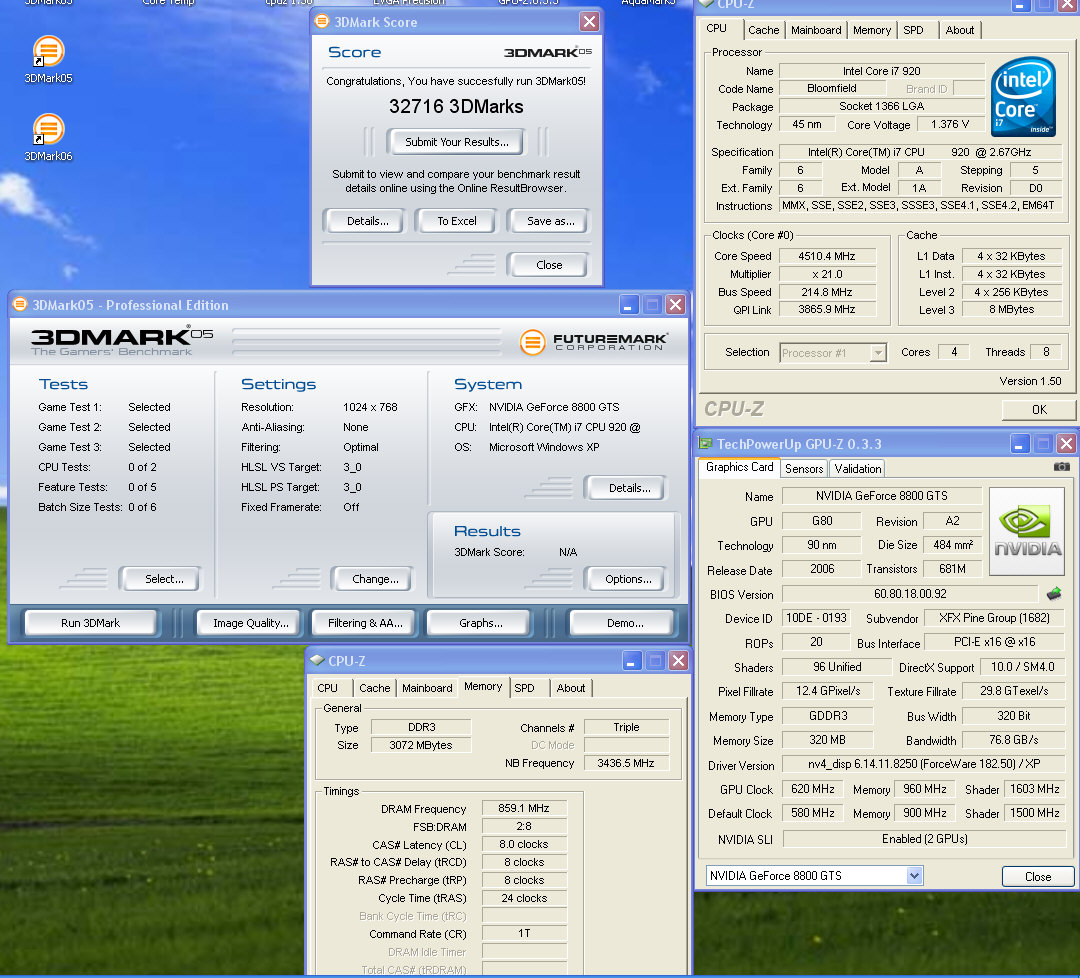Click the 3DMark05 Professional Edition title bar icon
Image resolution: width=1080 pixels, height=978 pixels.
pyautogui.click(x=20, y=304)
